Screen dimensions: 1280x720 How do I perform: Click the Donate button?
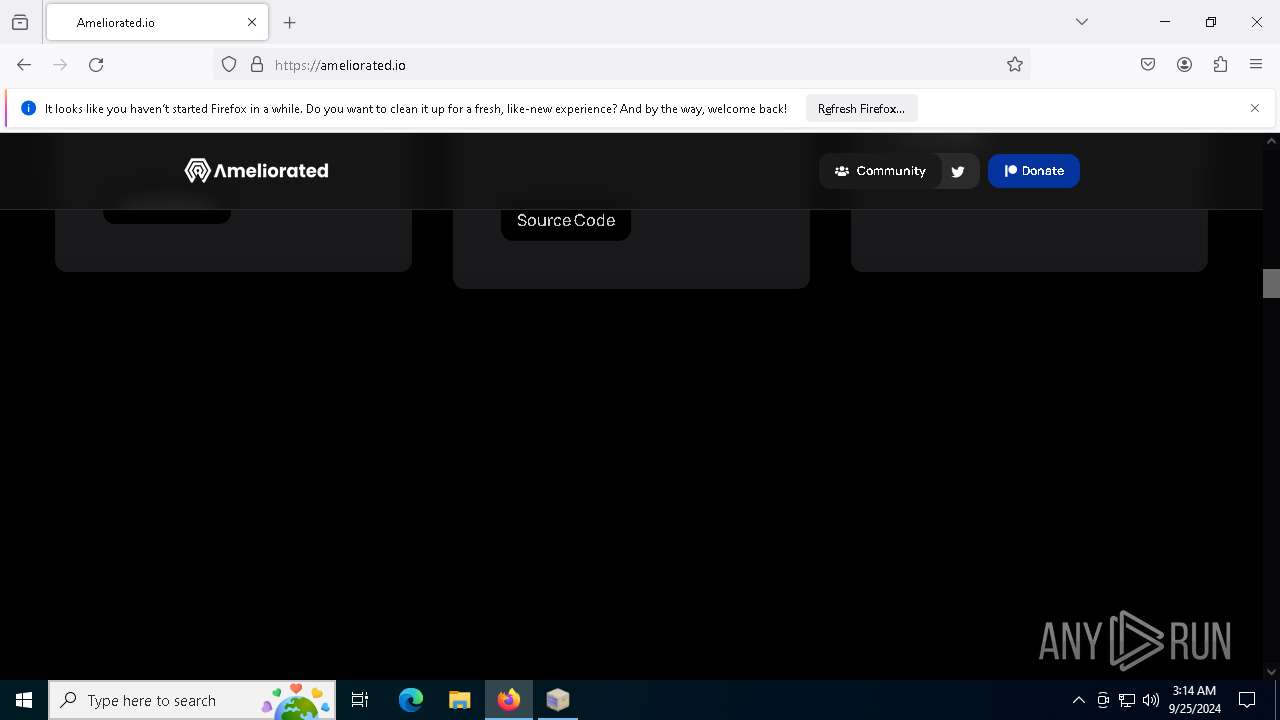tap(1034, 171)
